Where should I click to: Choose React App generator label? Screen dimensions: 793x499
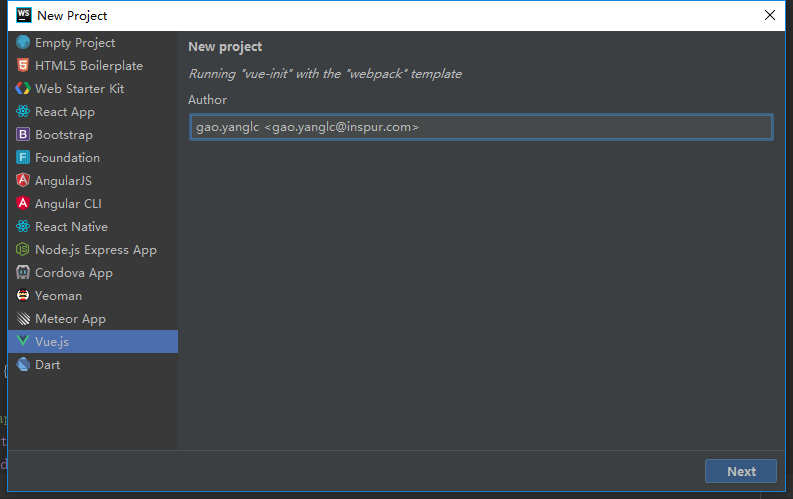[65, 112]
